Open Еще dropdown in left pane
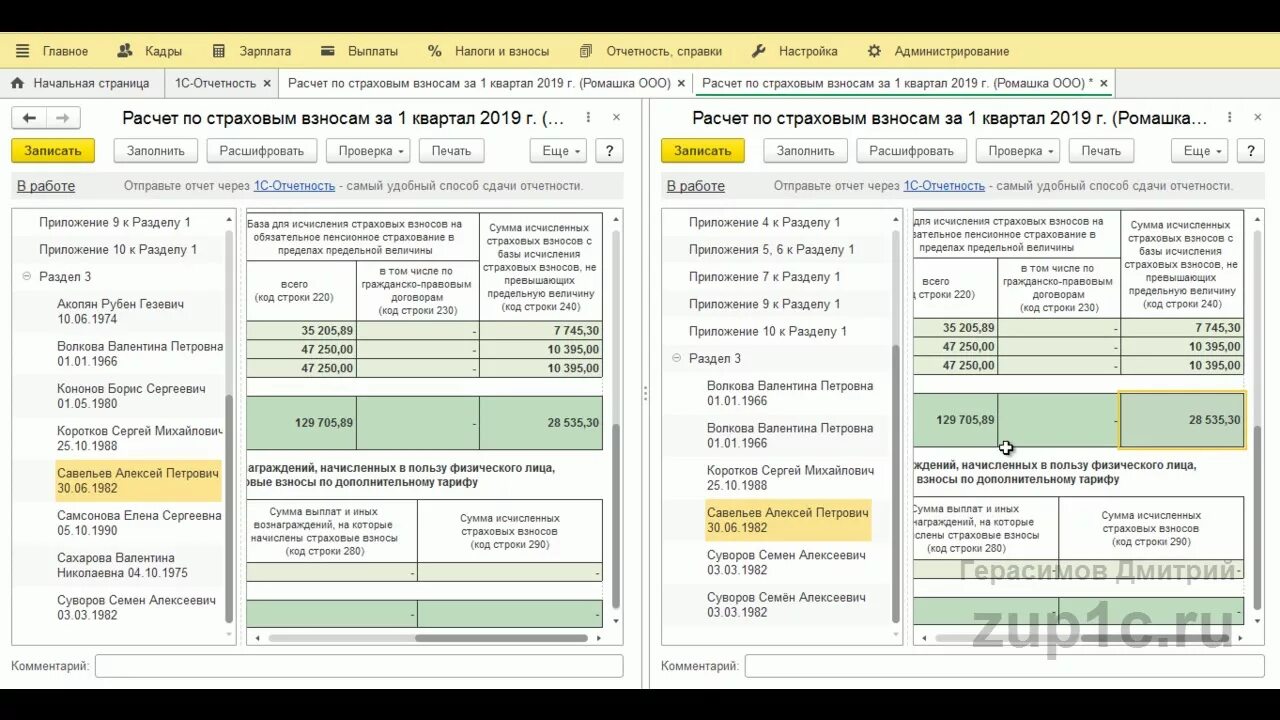1280x720 pixels. pos(557,151)
